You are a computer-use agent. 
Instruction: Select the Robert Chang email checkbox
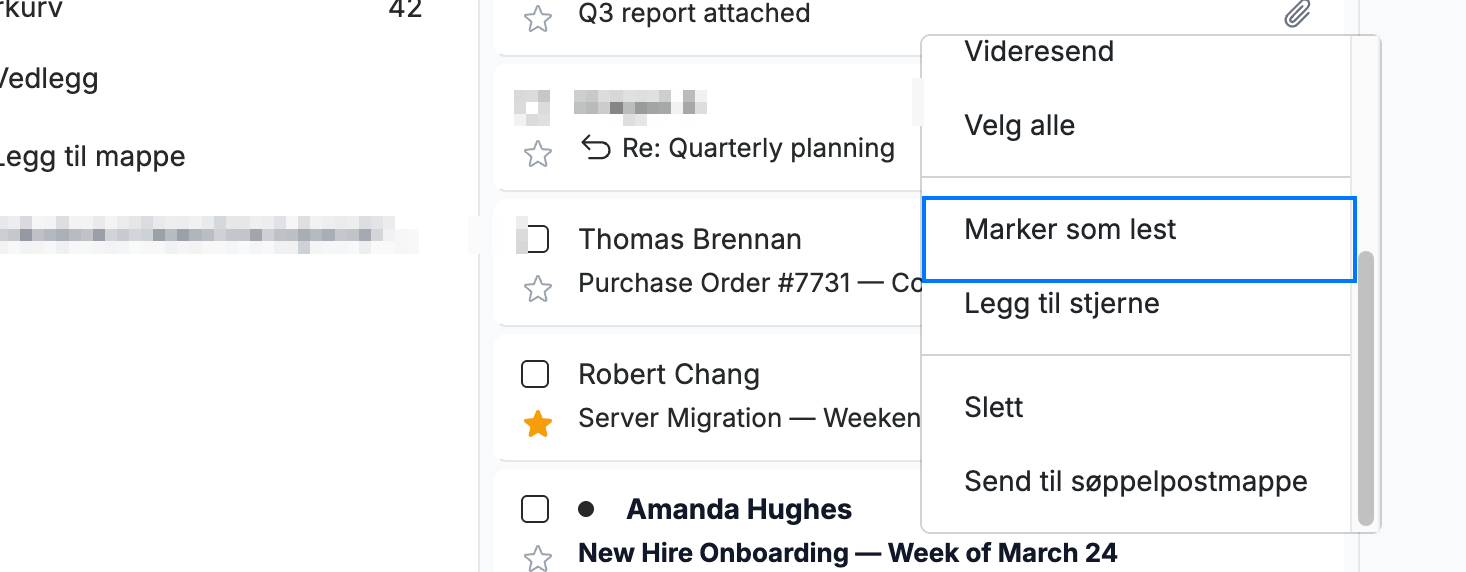click(536, 375)
